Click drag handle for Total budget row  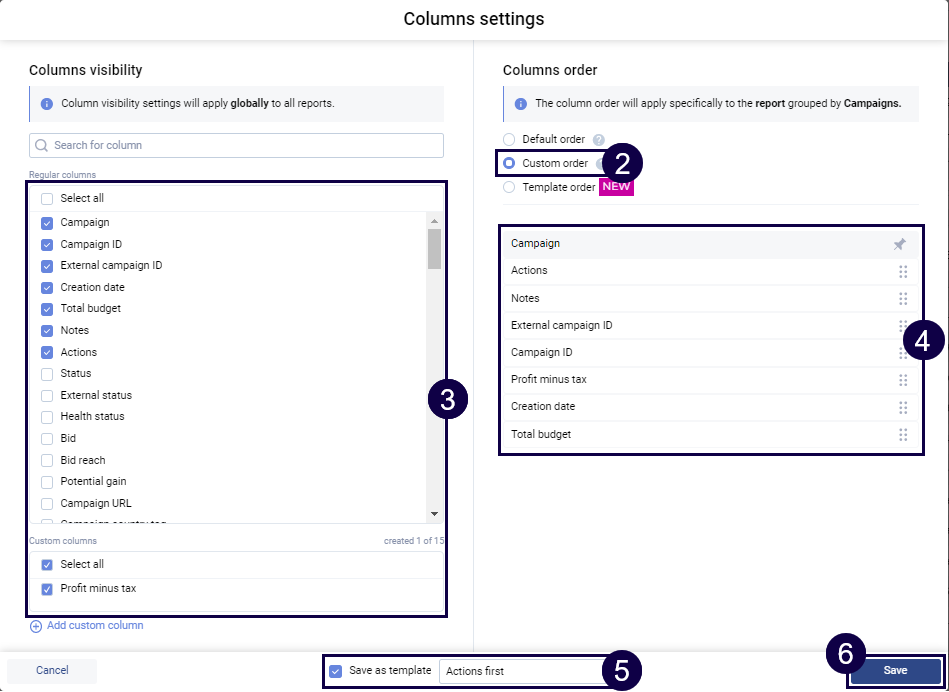click(903, 434)
